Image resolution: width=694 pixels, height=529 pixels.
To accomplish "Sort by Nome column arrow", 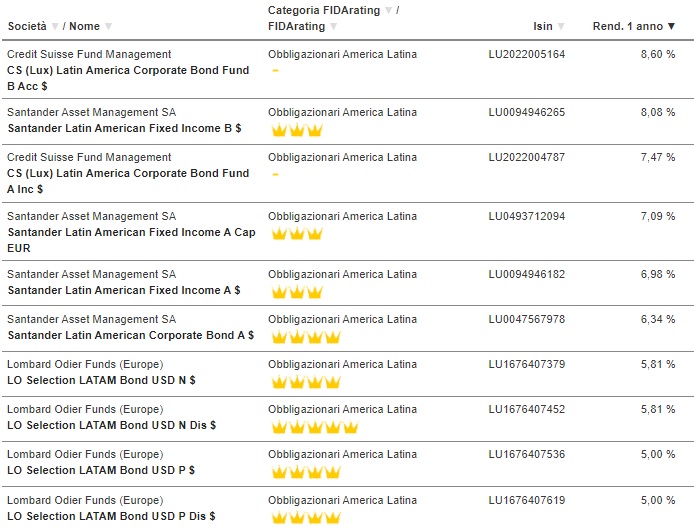I will coord(108,27).
